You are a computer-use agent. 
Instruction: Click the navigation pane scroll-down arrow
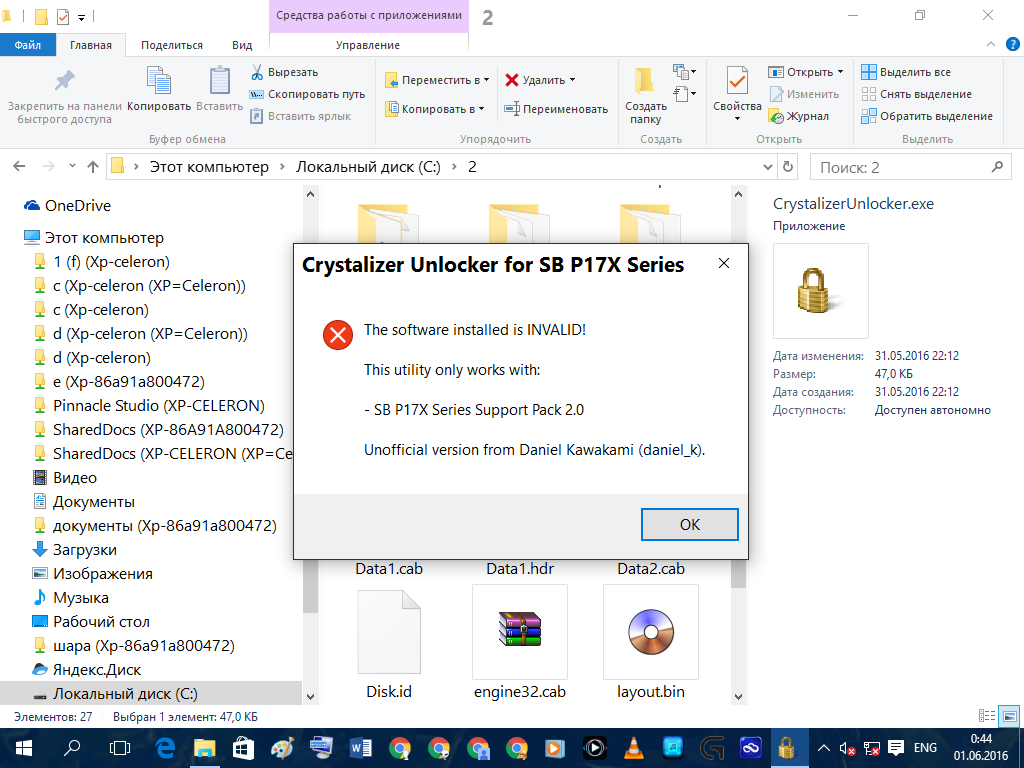[310, 696]
